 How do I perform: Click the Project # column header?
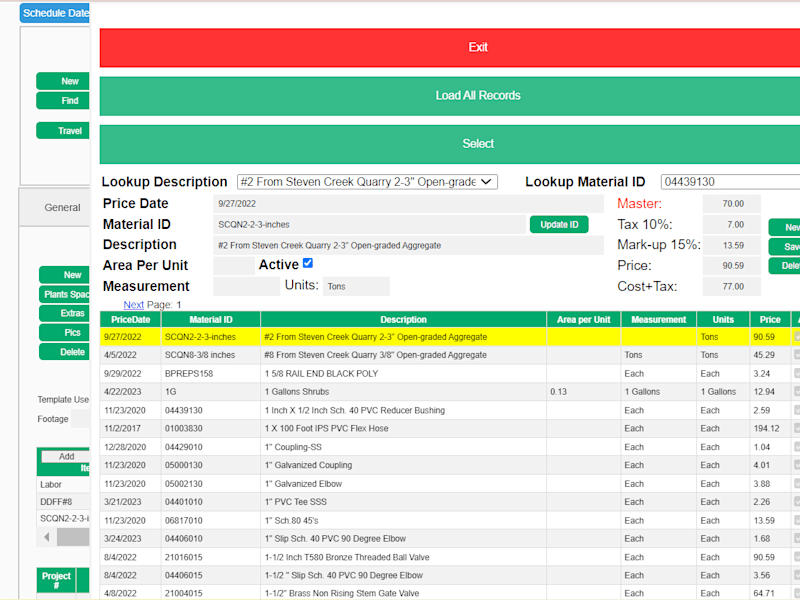pos(56,580)
